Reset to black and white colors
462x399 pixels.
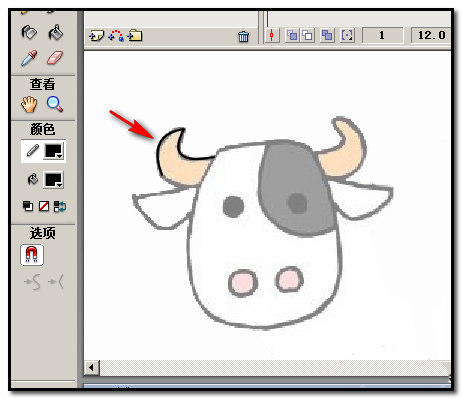coord(28,206)
